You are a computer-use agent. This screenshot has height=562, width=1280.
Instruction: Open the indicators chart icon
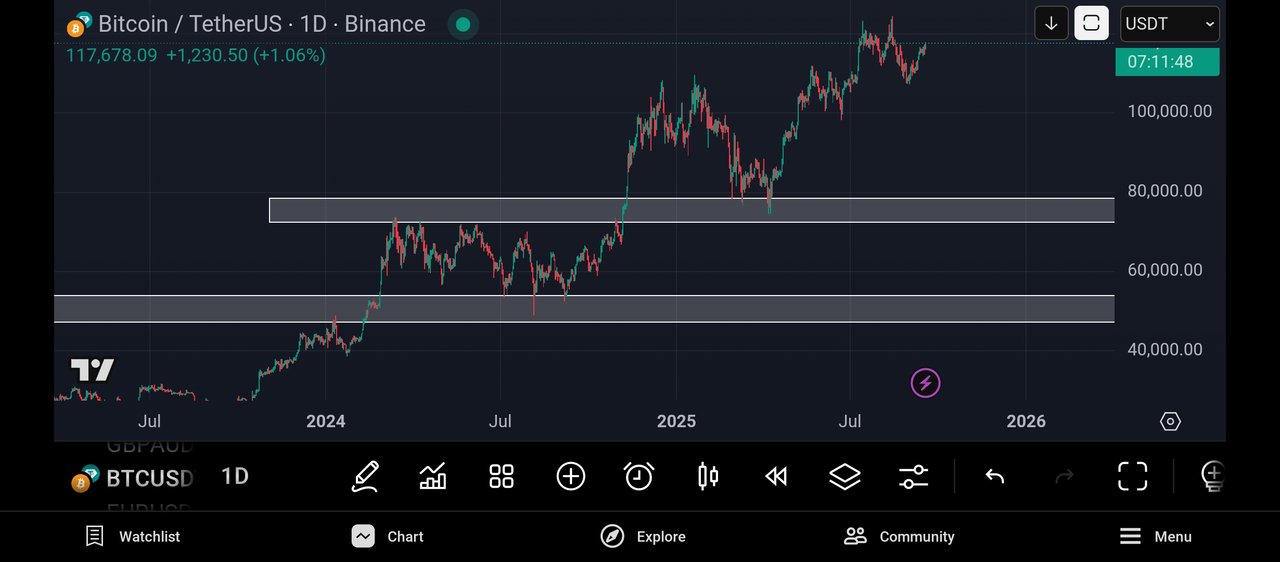pyautogui.click(x=433, y=476)
